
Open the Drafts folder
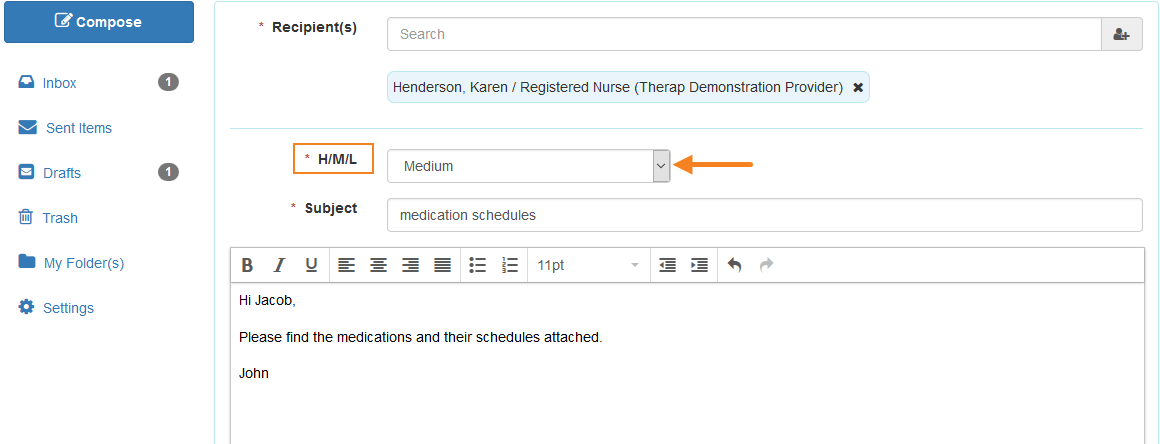click(x=62, y=173)
